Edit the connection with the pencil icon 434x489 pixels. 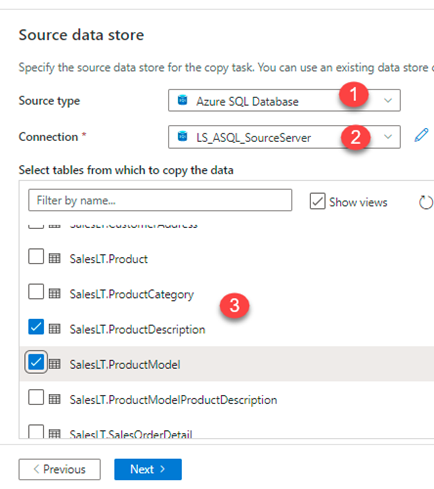[421, 136]
